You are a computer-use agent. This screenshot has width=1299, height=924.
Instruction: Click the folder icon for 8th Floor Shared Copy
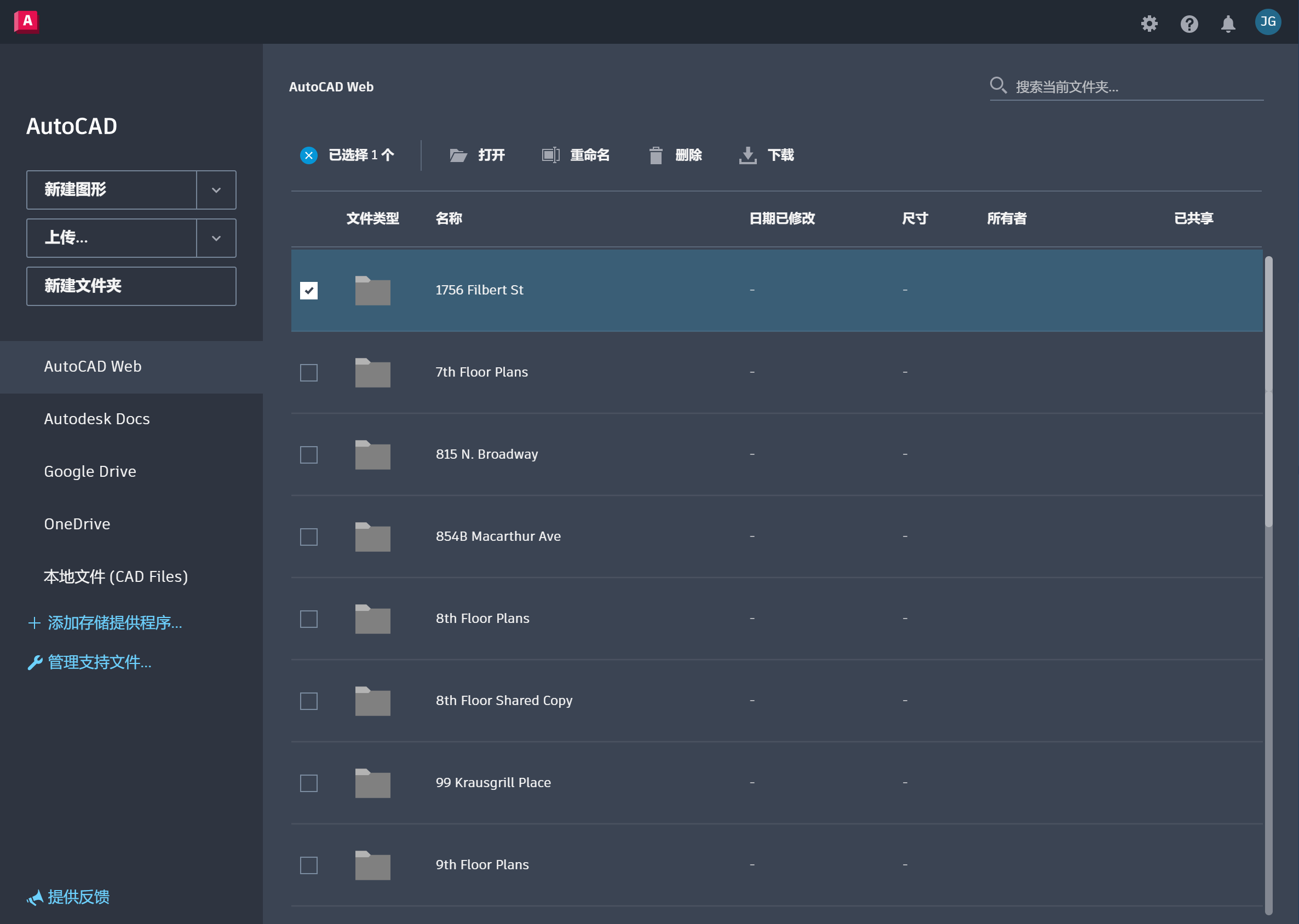pyautogui.click(x=372, y=701)
